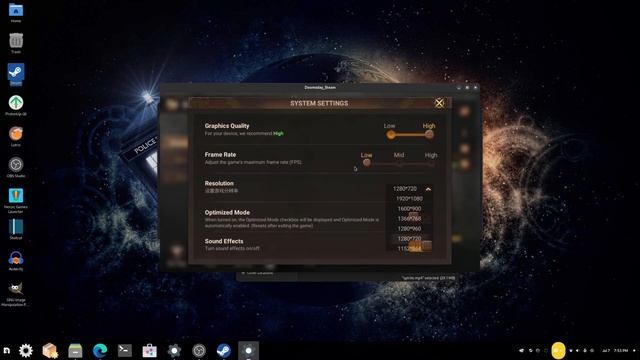
Task: Close the Doomsday_Steam window
Action: pyautogui.click(x=476, y=87)
